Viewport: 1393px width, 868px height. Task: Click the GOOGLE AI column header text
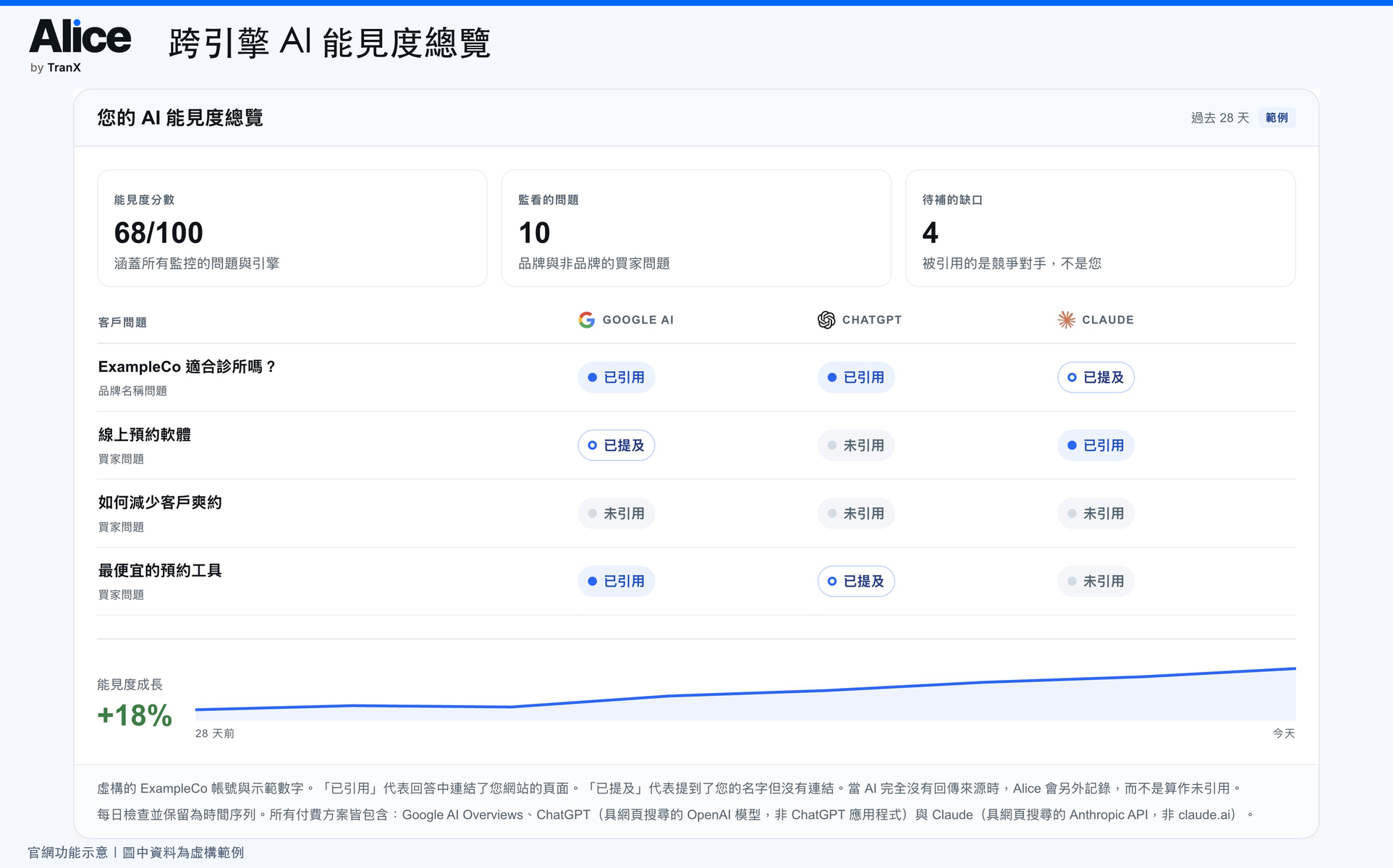click(638, 320)
